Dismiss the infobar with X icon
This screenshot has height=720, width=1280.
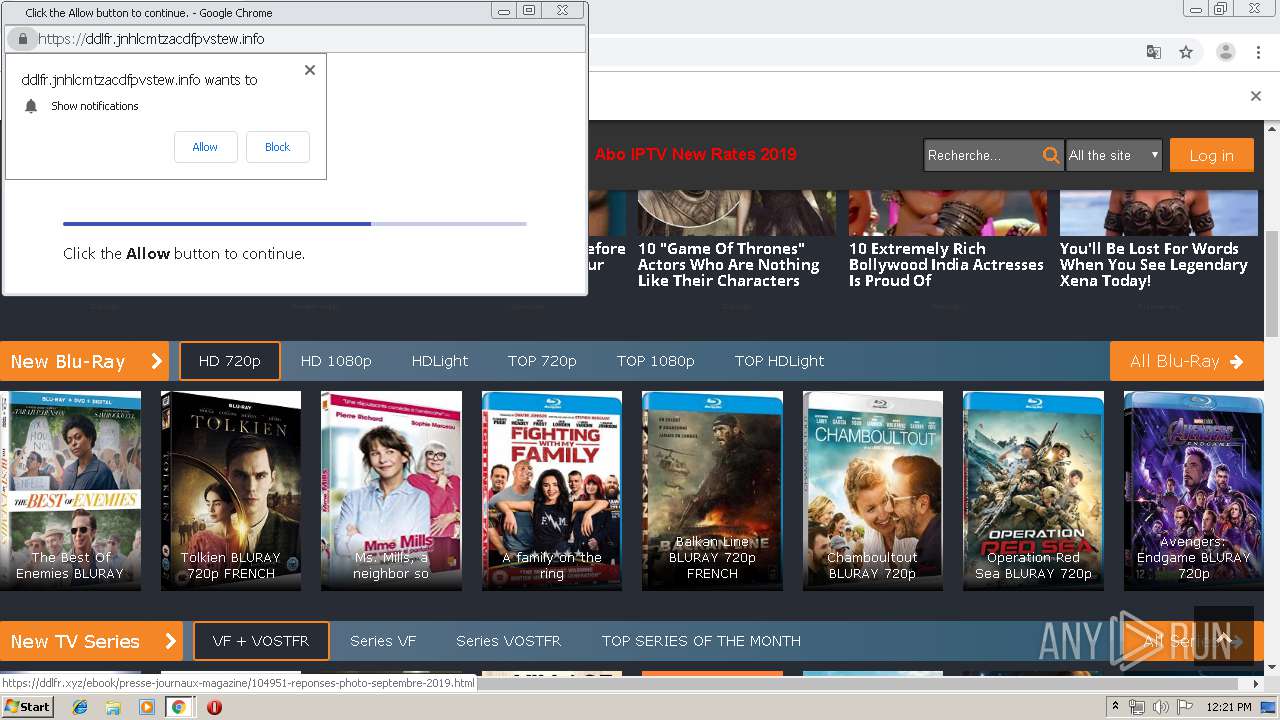pos(1256,96)
